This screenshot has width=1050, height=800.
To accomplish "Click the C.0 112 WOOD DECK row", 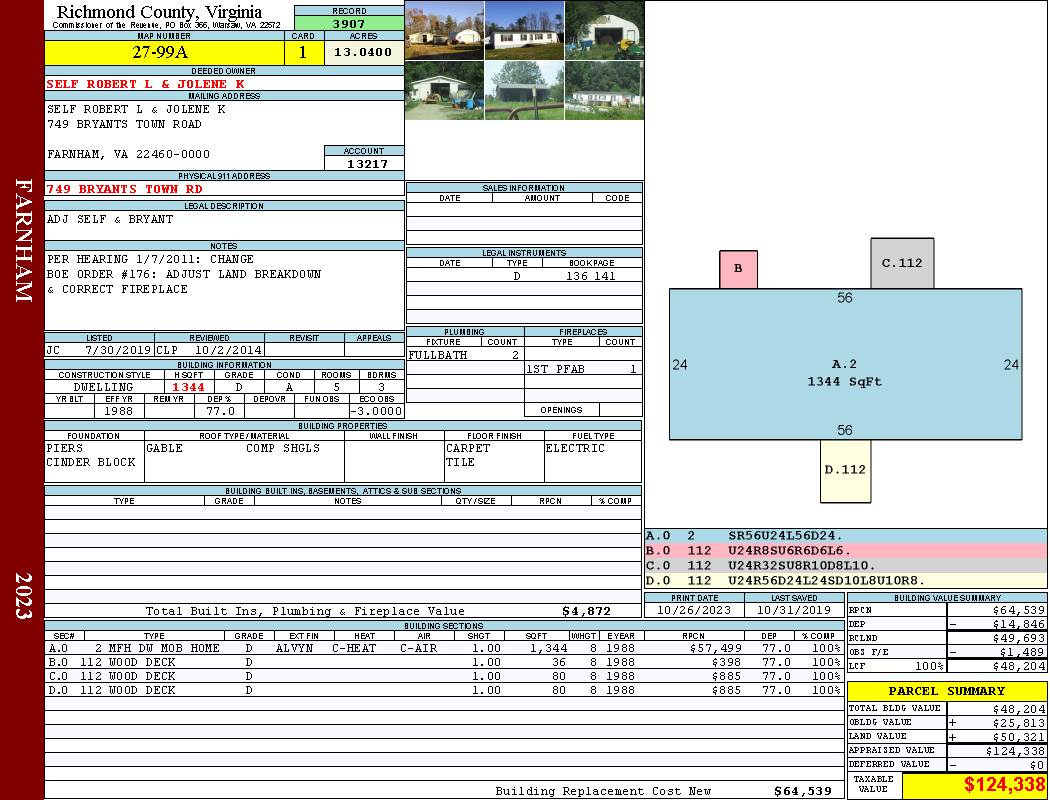I will [444, 676].
